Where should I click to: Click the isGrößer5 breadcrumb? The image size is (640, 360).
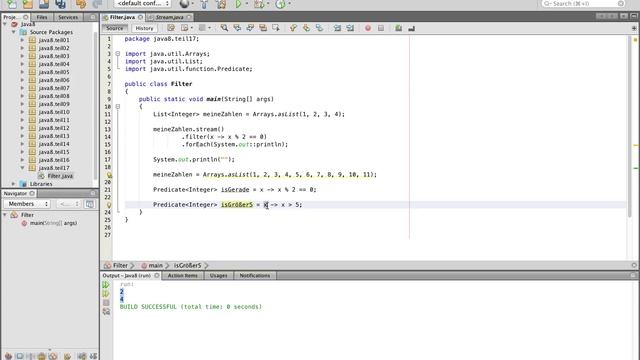187,265
